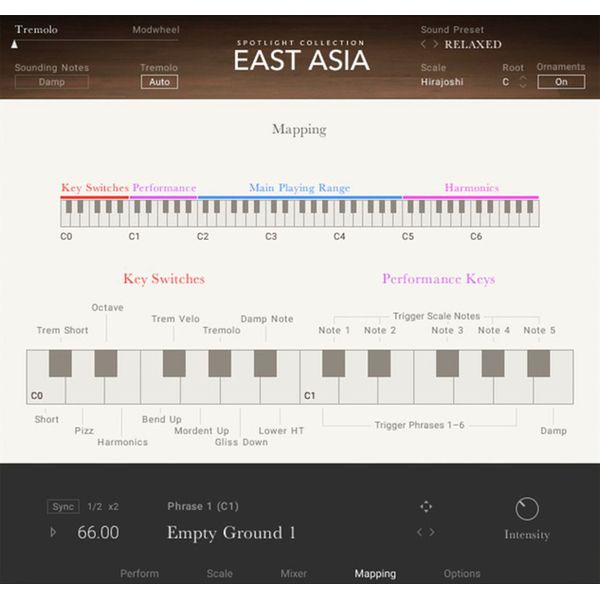This screenshot has height=600, width=600.
Task: Click the Note 5 black key
Action: click(x=539, y=363)
